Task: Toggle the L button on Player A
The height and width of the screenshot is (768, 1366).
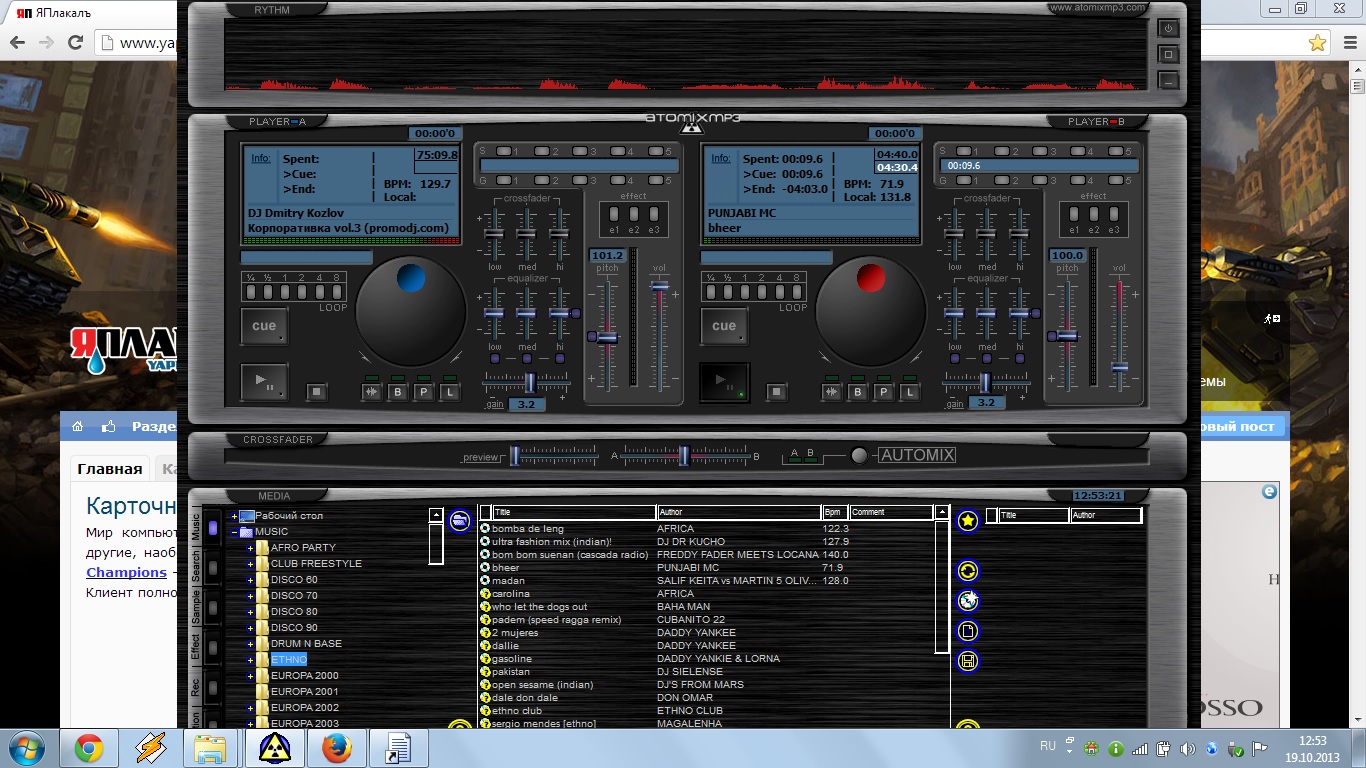Action: pos(450,392)
